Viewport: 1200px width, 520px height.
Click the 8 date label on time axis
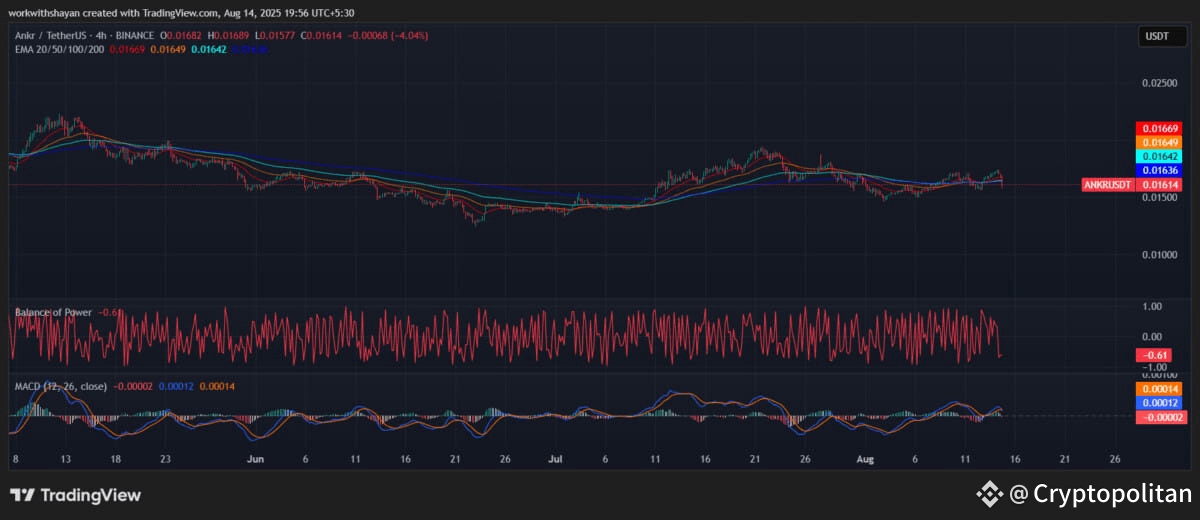15,459
